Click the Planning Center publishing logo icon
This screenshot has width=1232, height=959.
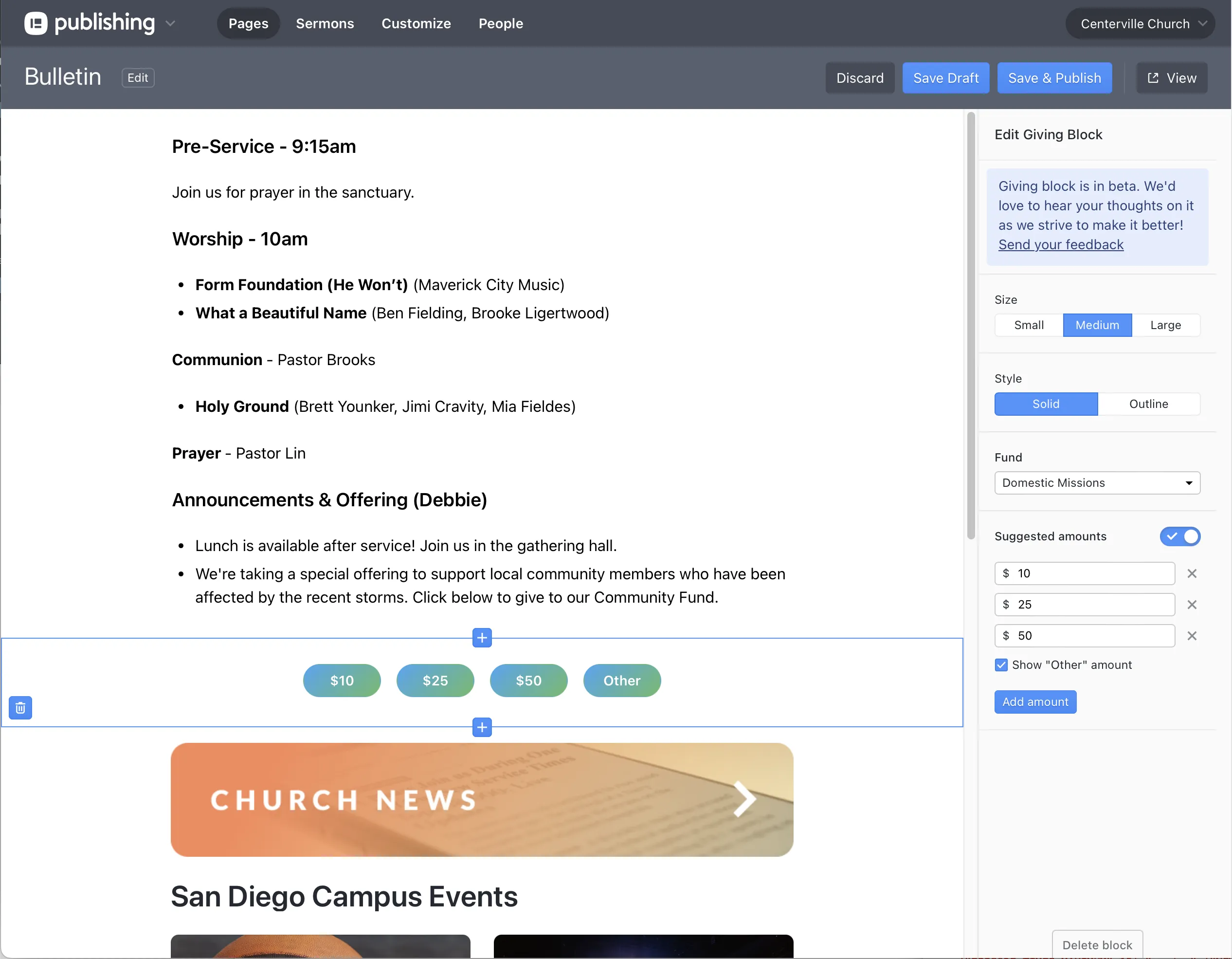(36, 23)
